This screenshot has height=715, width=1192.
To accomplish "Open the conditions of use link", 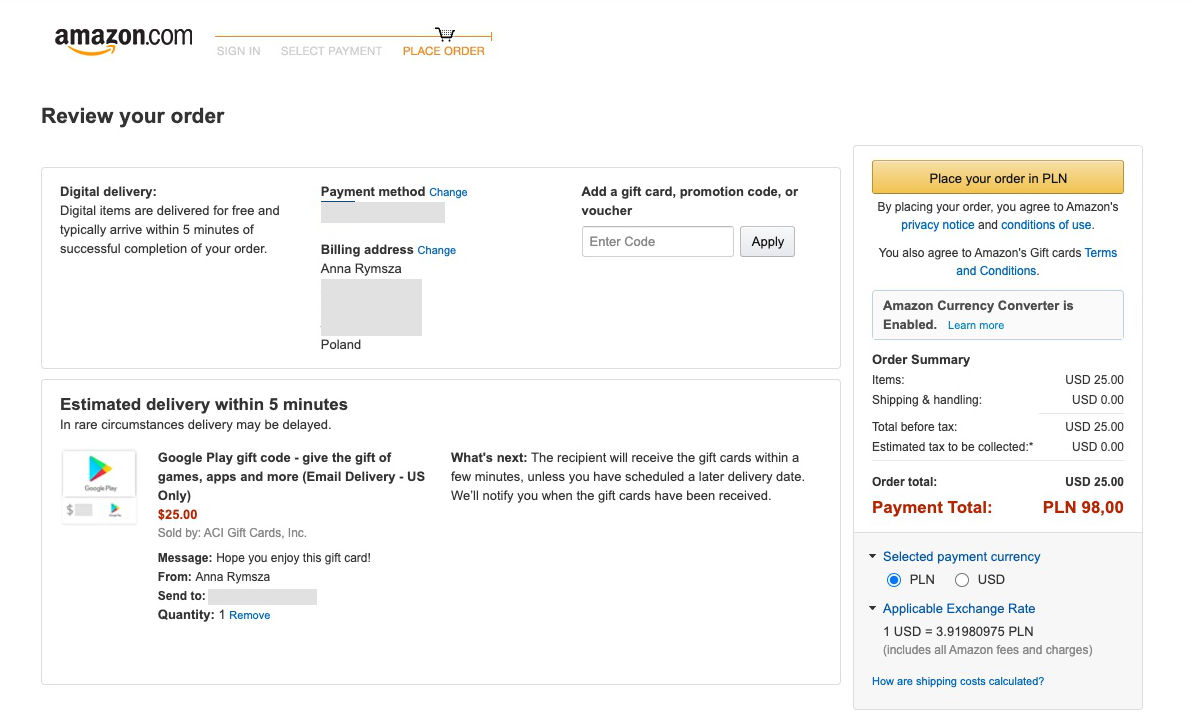I will tap(1046, 225).
